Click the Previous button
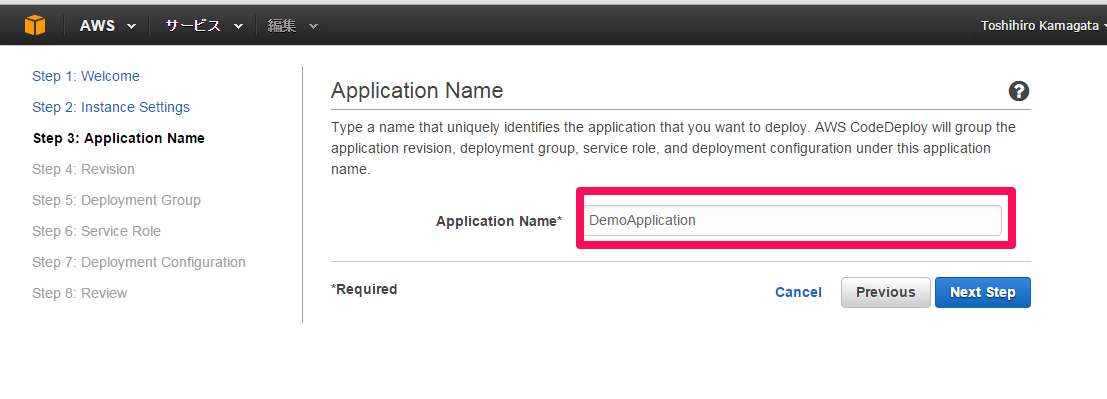This screenshot has width=1107, height=399. pos(885,292)
